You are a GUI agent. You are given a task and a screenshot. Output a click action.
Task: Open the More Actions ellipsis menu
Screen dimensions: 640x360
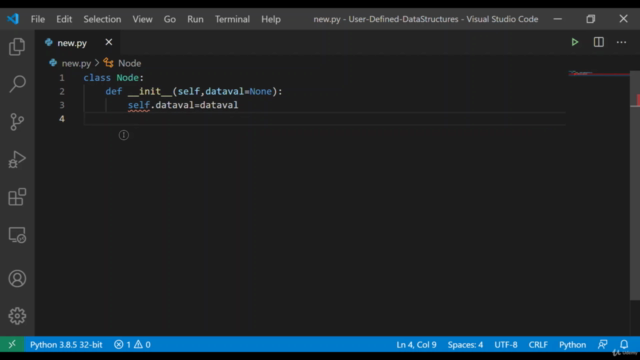pos(621,42)
